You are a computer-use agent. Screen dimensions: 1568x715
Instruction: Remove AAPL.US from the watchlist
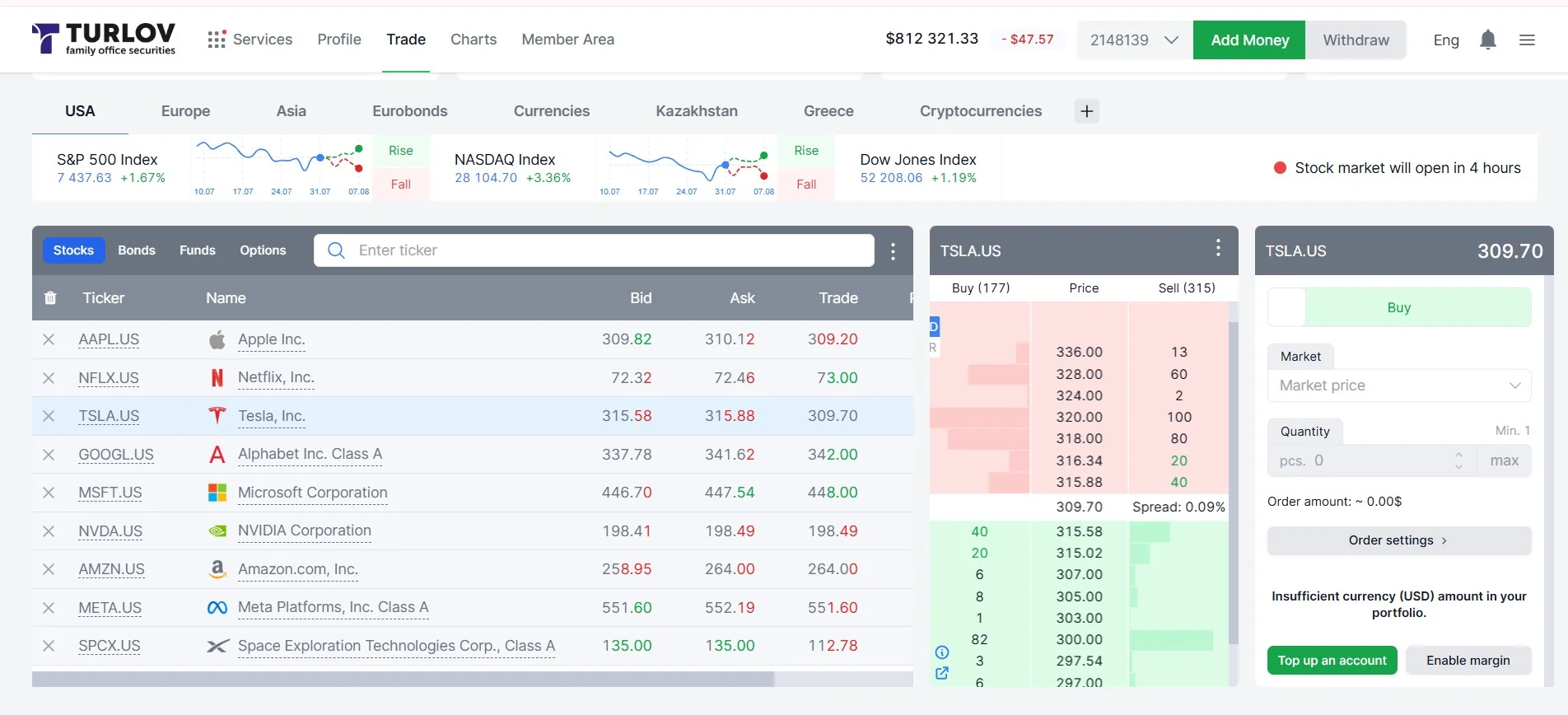(x=49, y=339)
